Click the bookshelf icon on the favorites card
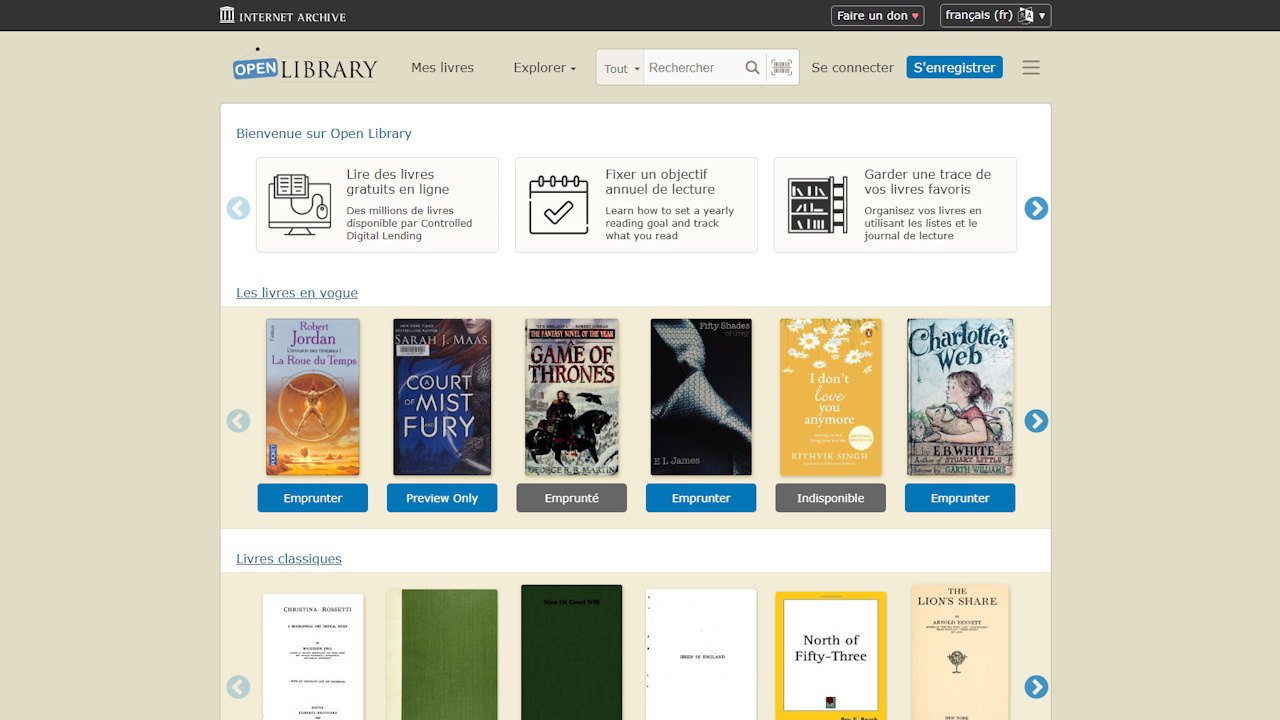 [x=815, y=204]
